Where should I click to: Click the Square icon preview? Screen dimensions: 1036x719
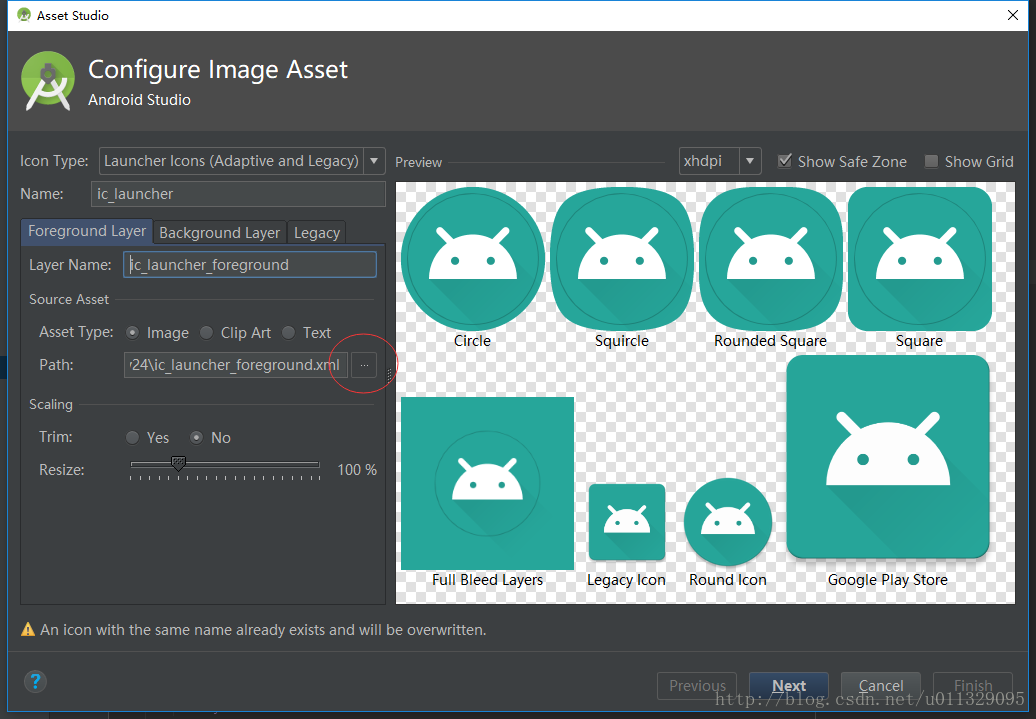(x=920, y=259)
